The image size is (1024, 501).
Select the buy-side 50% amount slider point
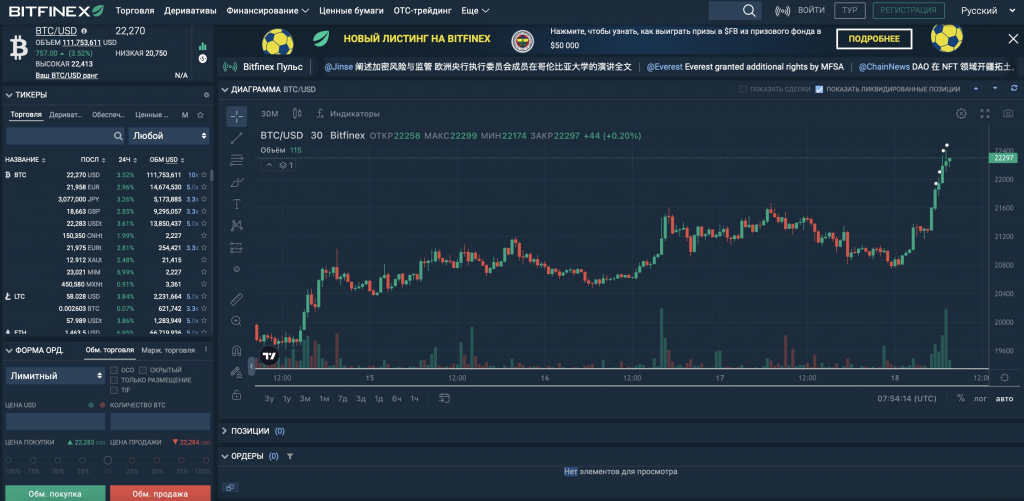pos(58,461)
